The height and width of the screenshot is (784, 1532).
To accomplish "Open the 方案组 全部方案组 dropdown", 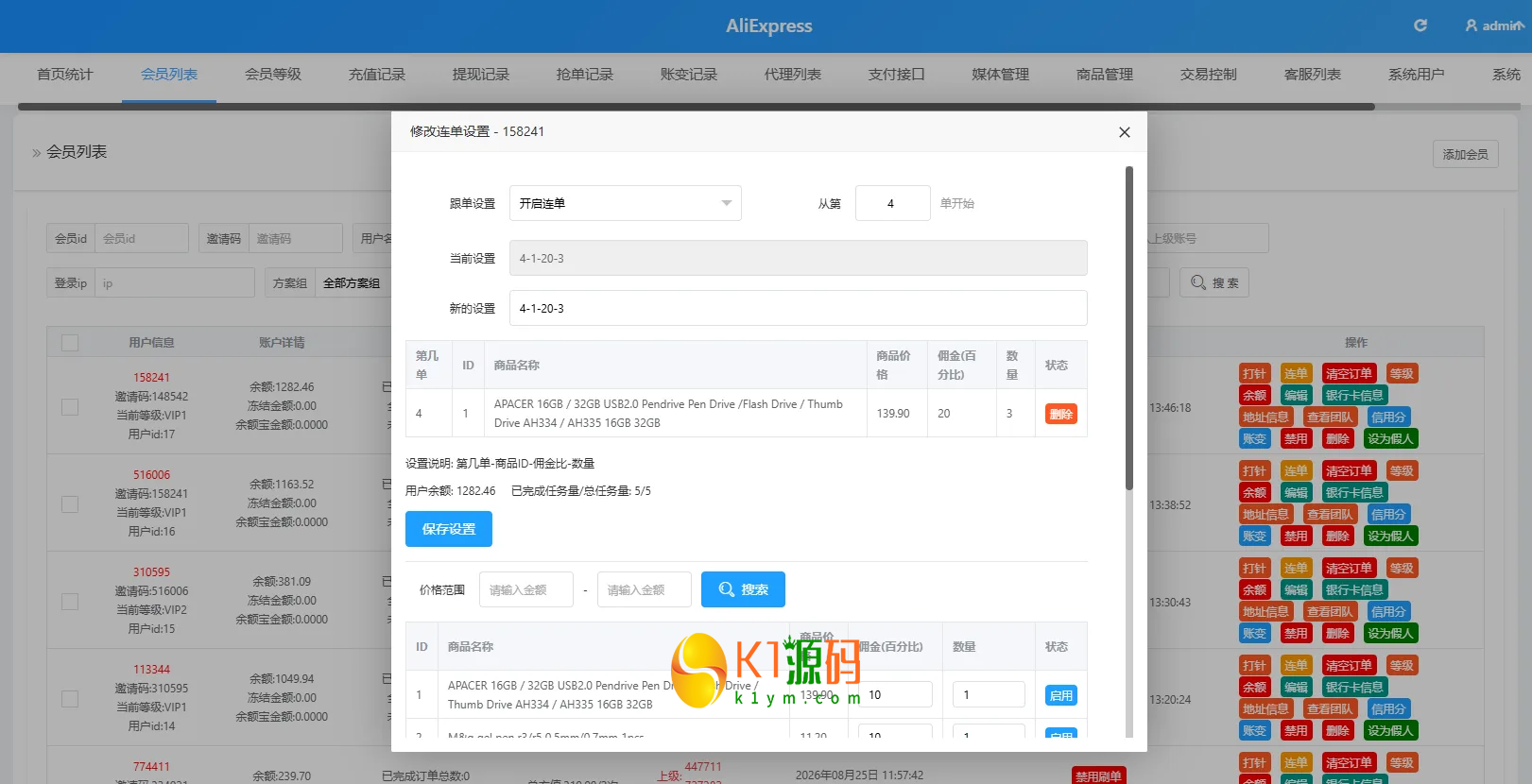I will click(x=354, y=283).
